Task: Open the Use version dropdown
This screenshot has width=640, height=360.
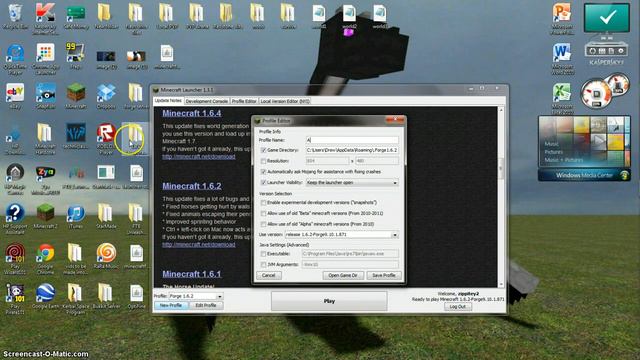Action: pyautogui.click(x=341, y=235)
